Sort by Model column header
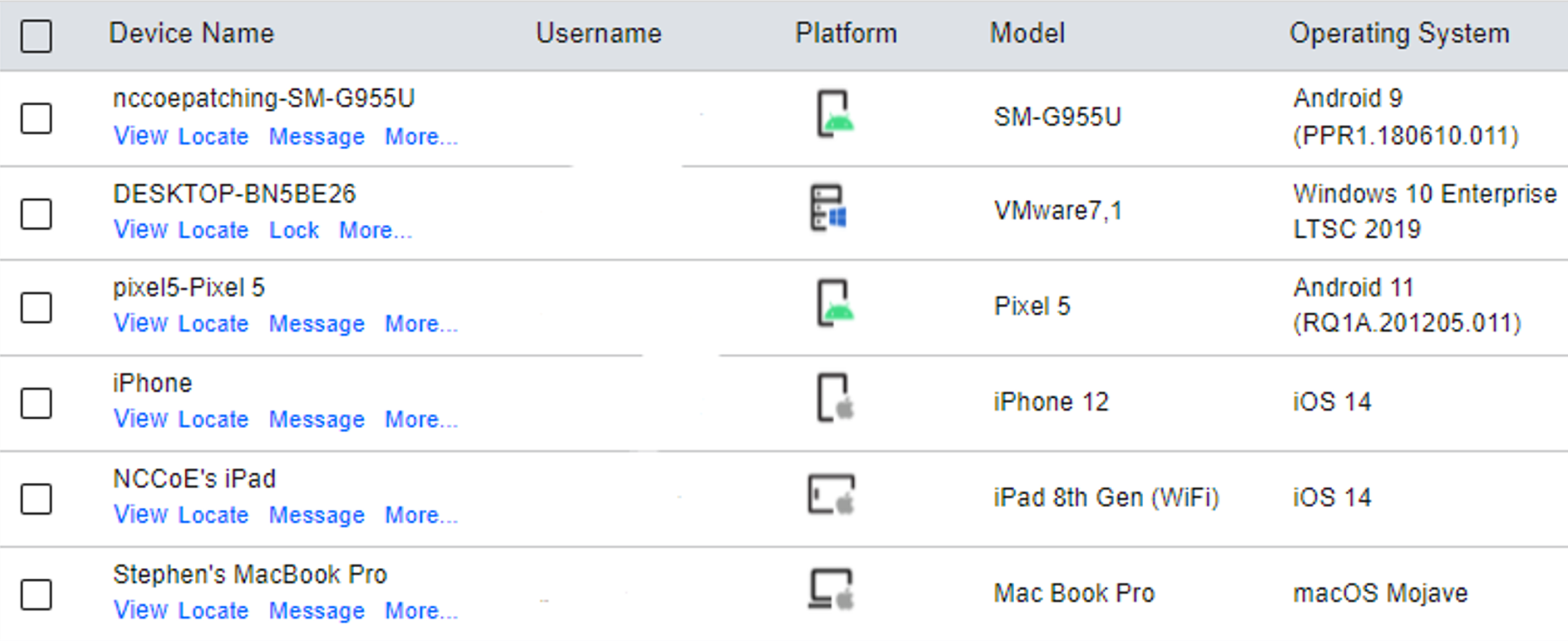 [1027, 33]
